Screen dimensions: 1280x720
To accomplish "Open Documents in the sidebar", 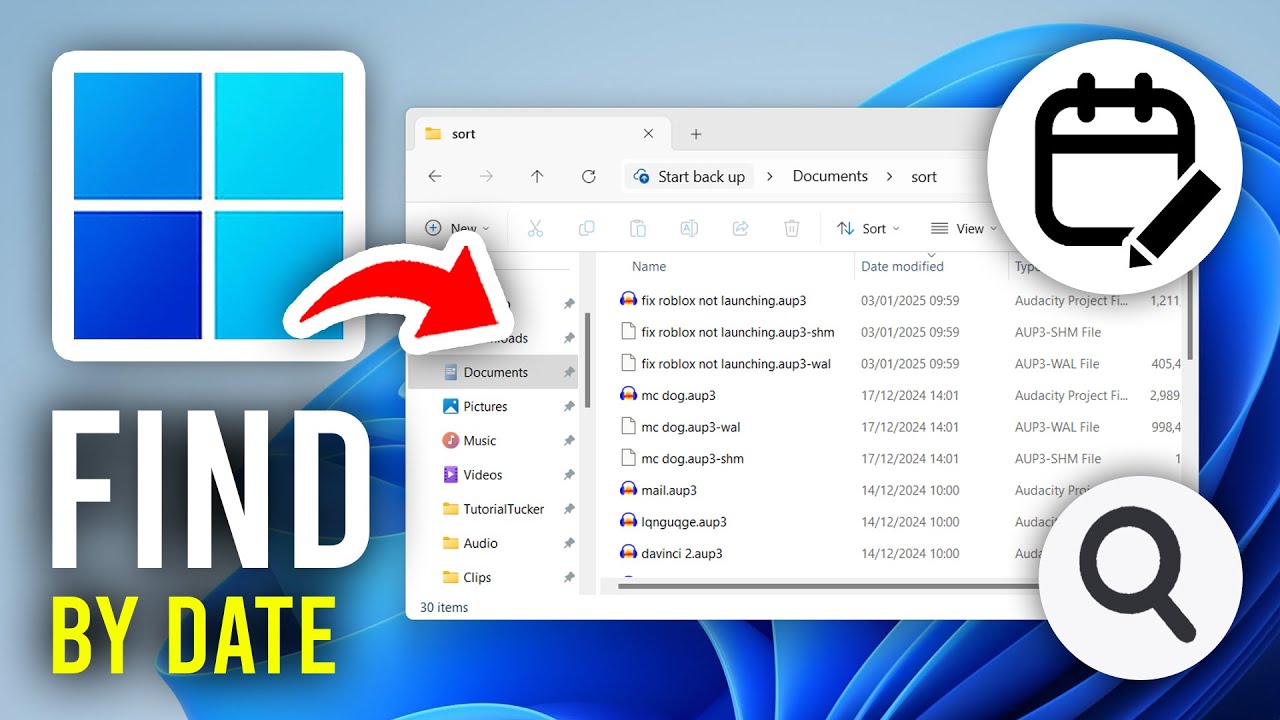I will (x=495, y=372).
